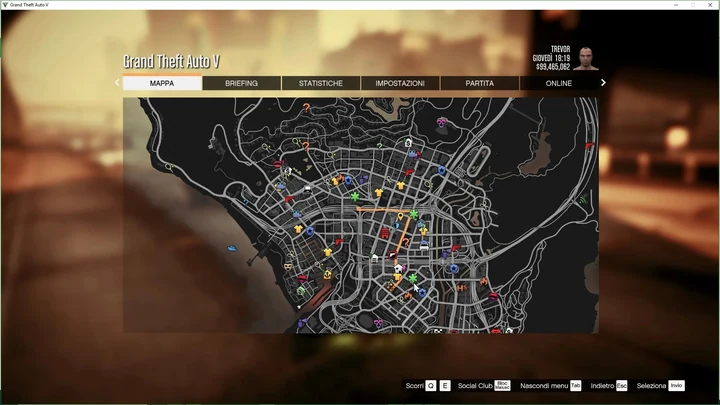Select the green marker near the southwest canals
Image resolution: width=720 pixels, height=405 pixels.
point(301,291)
